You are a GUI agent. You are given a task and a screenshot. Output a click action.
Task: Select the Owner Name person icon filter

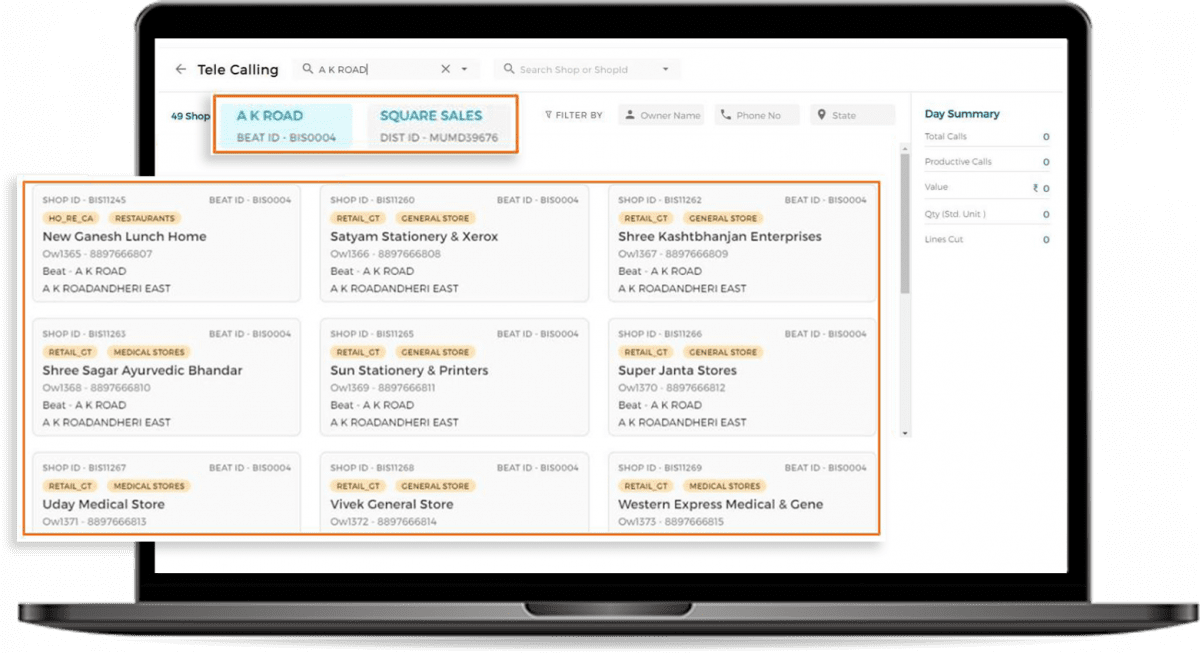click(x=628, y=115)
